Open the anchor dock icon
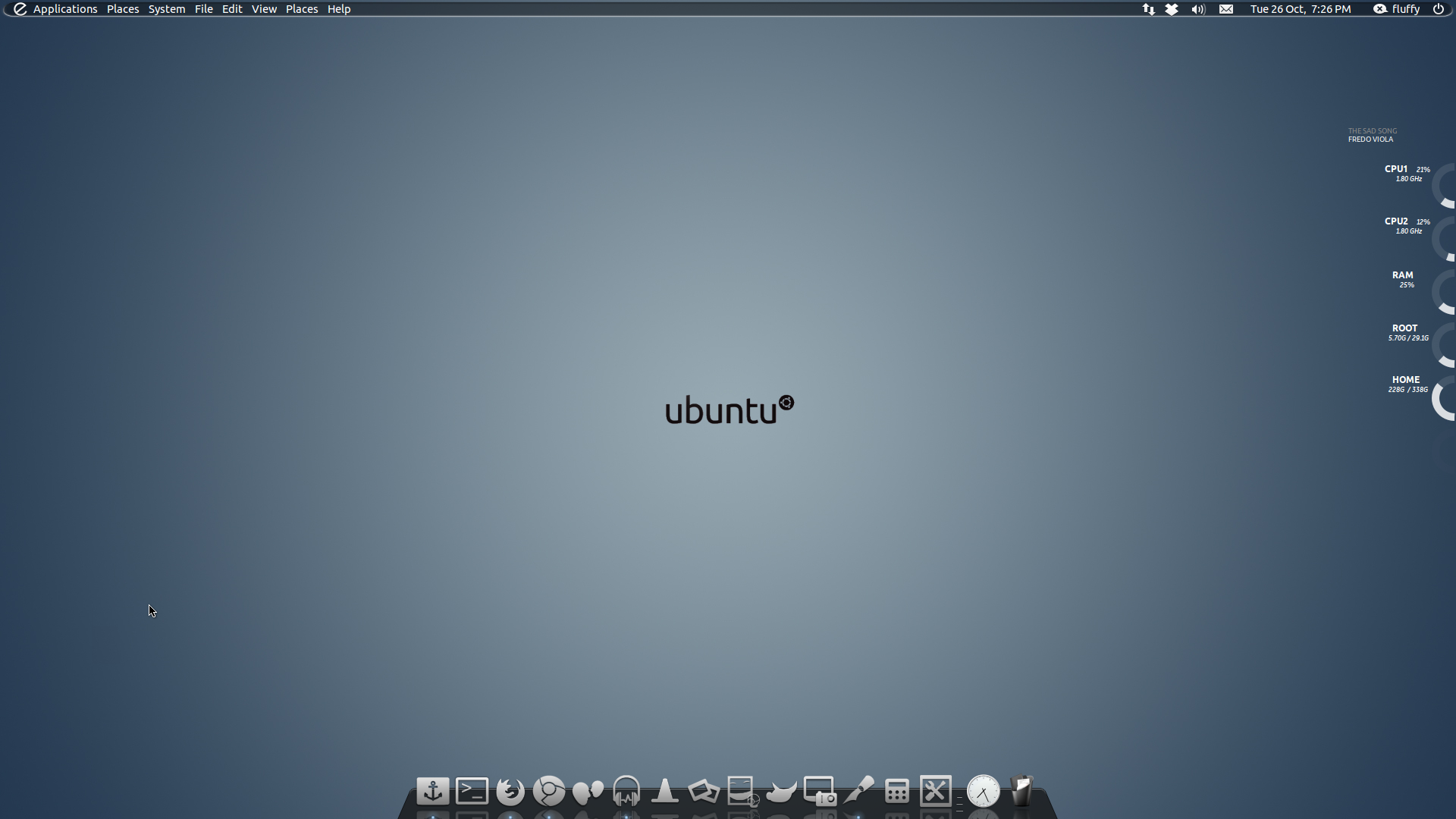The height and width of the screenshot is (819, 1456). coord(433,791)
